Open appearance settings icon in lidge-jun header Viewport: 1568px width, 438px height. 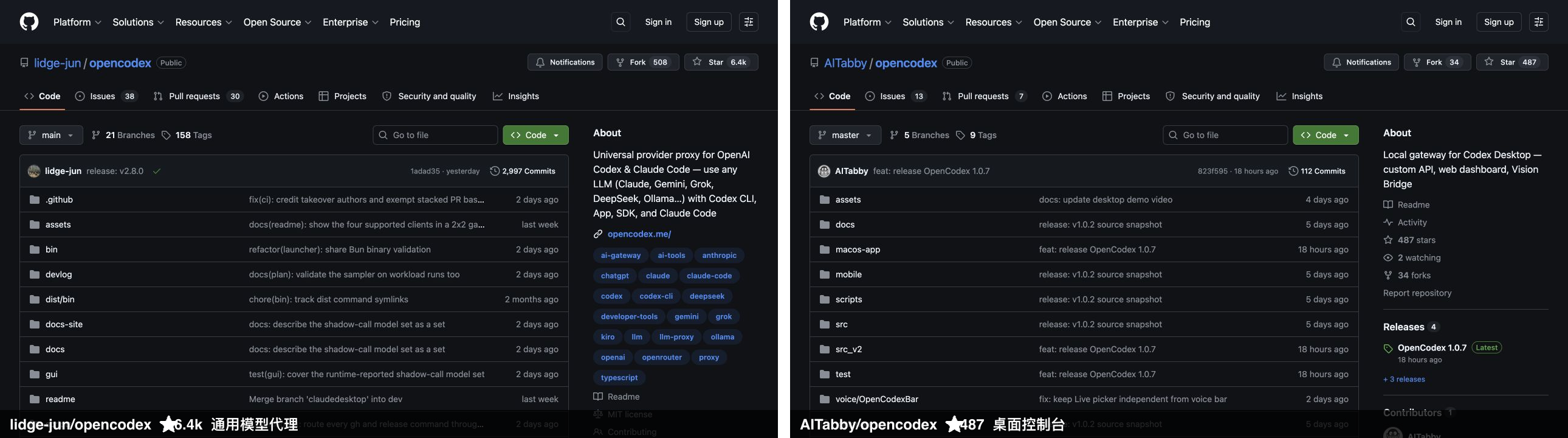(748, 22)
